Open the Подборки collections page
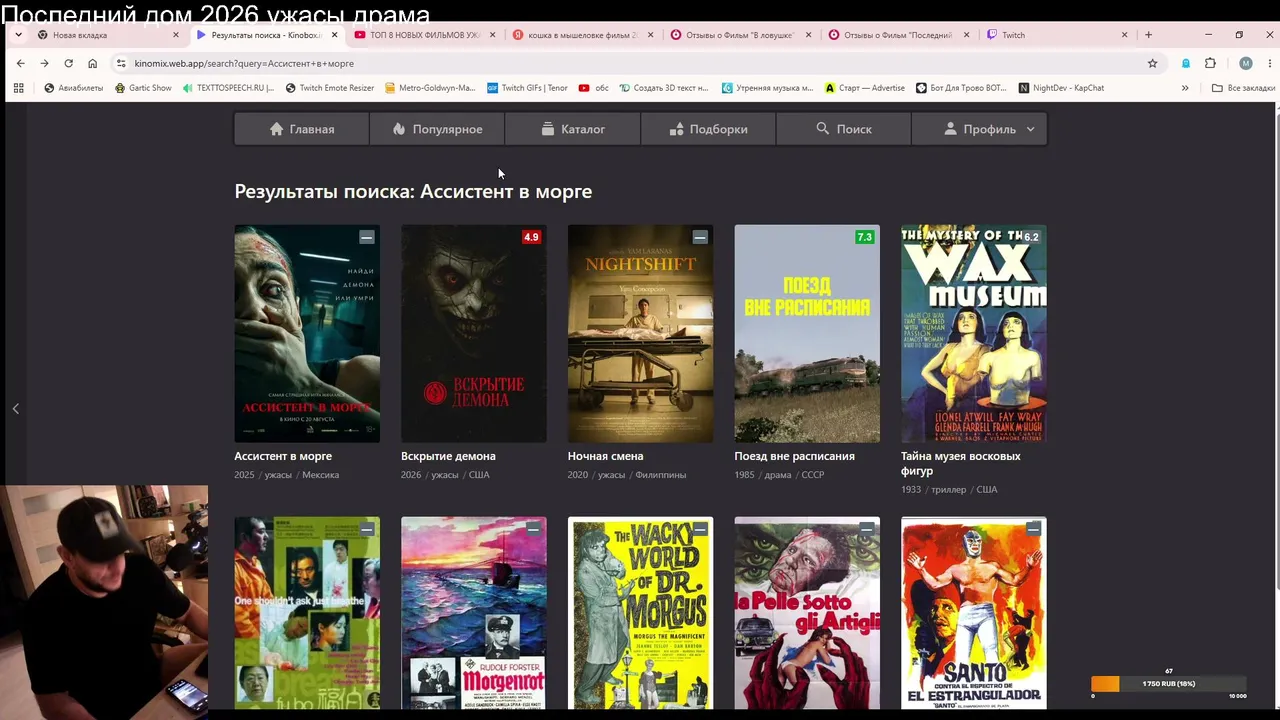 [708, 129]
